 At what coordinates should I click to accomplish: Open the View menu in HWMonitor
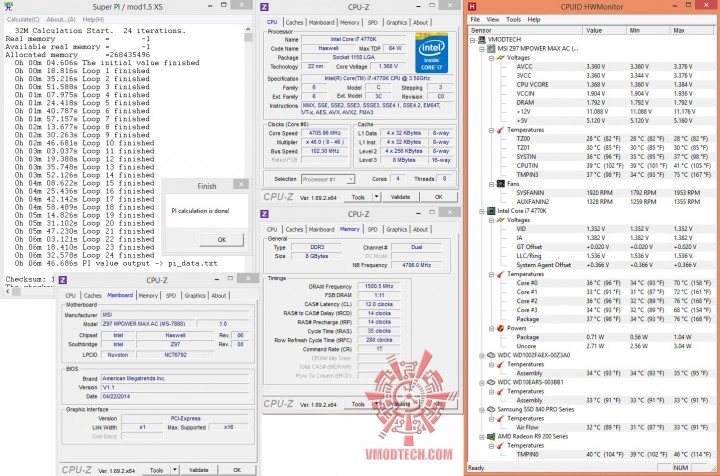(493, 19)
